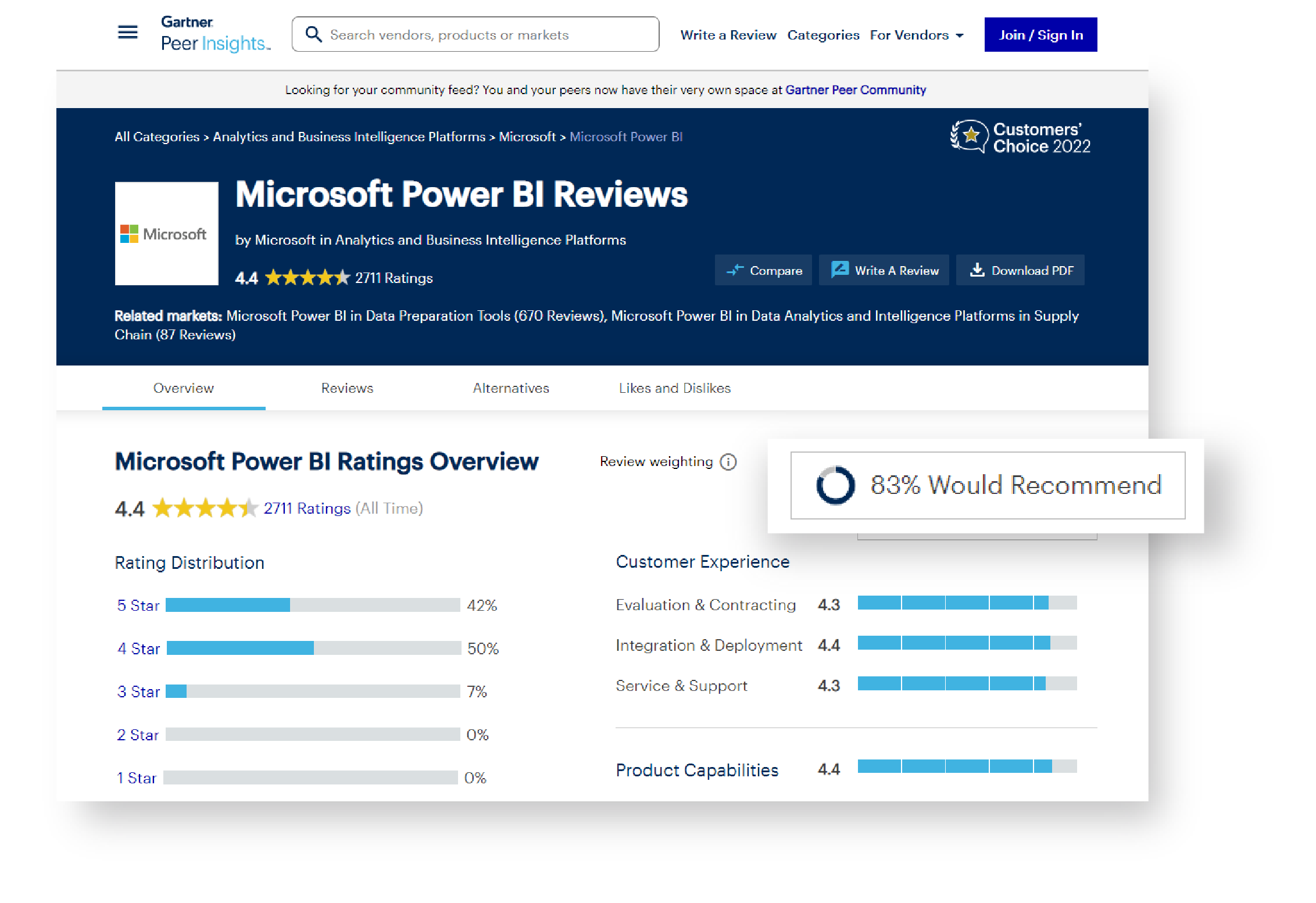Open the Likes and Dislikes tab
Image resolution: width=1316 pixels, height=903 pixels.
click(675, 388)
